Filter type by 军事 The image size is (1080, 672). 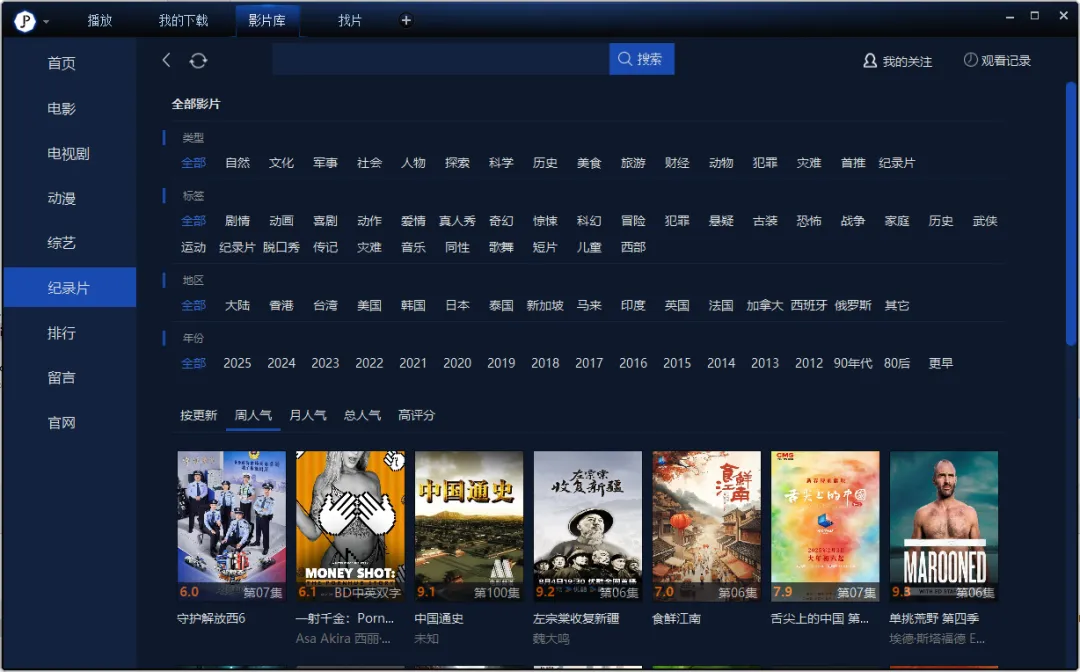325,163
